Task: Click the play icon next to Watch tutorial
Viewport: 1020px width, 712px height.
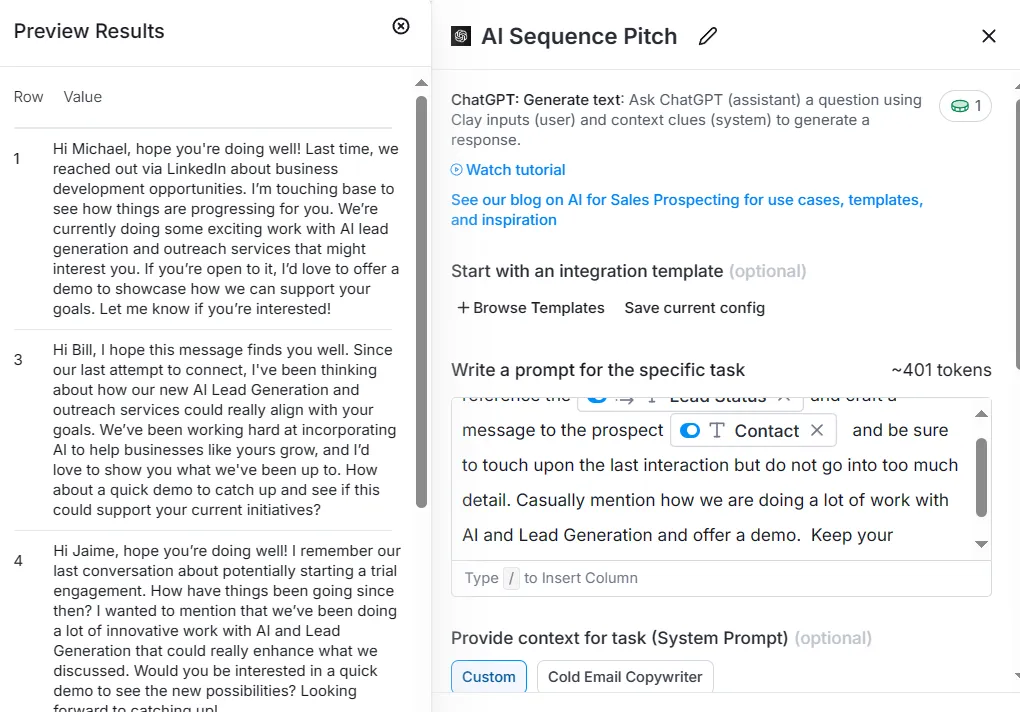Action: (x=457, y=170)
